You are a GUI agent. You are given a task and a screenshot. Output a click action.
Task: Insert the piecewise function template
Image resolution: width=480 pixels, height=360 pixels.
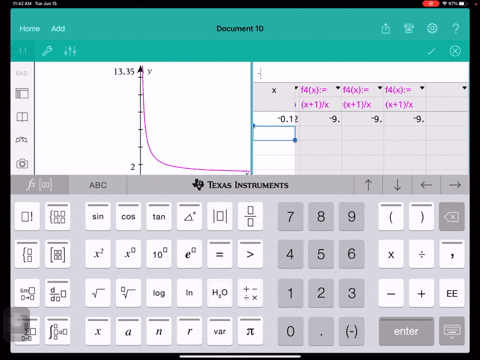click(x=27, y=254)
